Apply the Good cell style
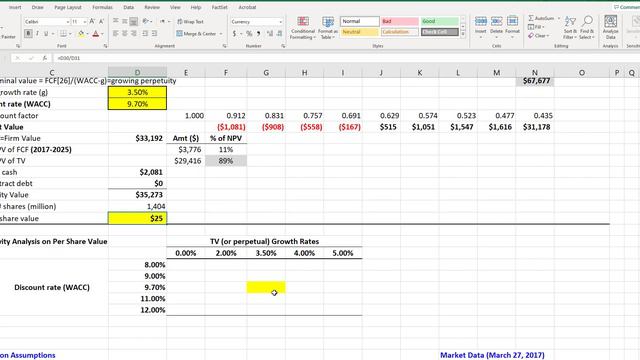The height and width of the screenshot is (360, 640). tap(440, 21)
